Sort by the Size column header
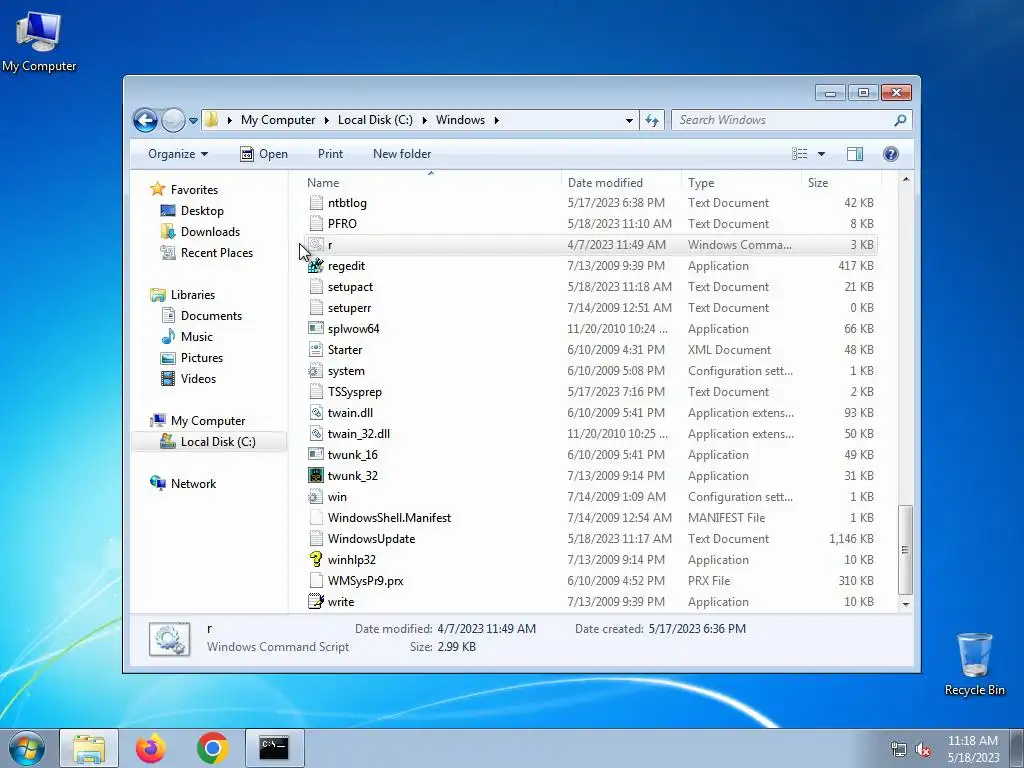 pyautogui.click(x=841, y=183)
